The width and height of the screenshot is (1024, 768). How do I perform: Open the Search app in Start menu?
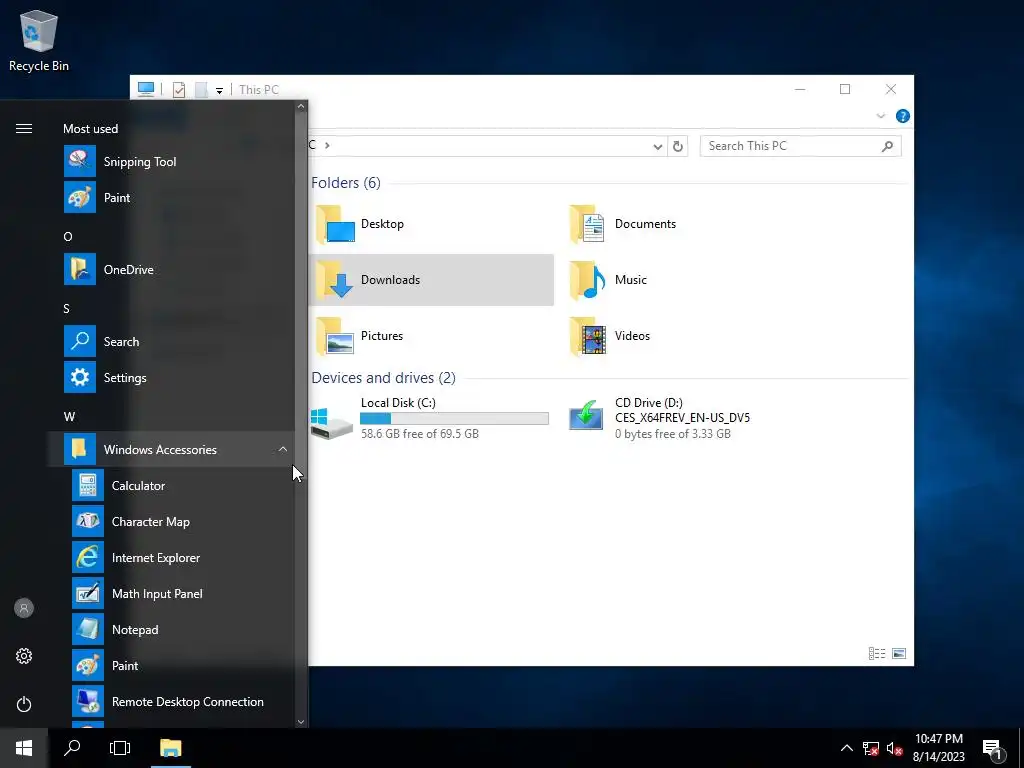(x=171, y=342)
